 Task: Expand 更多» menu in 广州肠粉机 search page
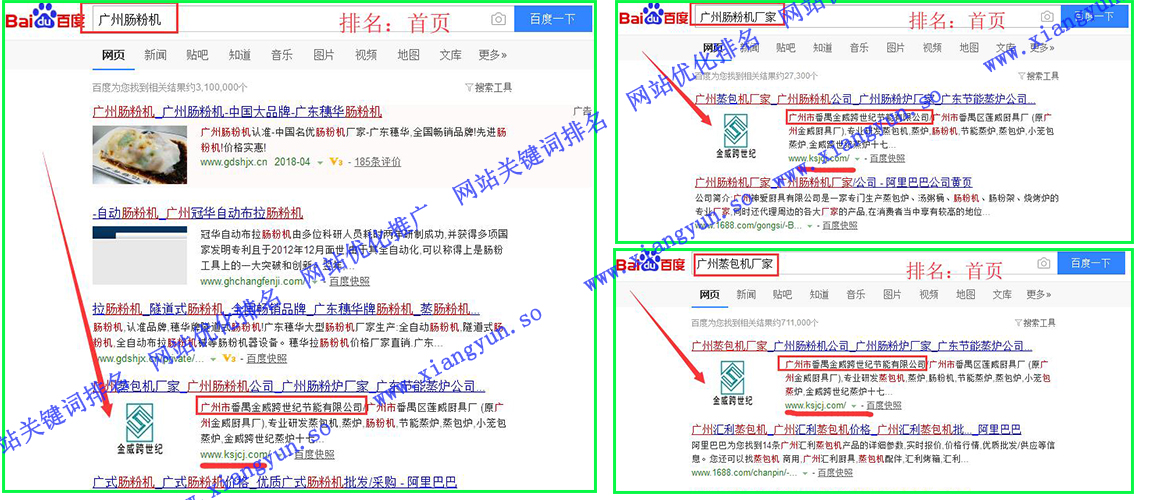pos(493,55)
